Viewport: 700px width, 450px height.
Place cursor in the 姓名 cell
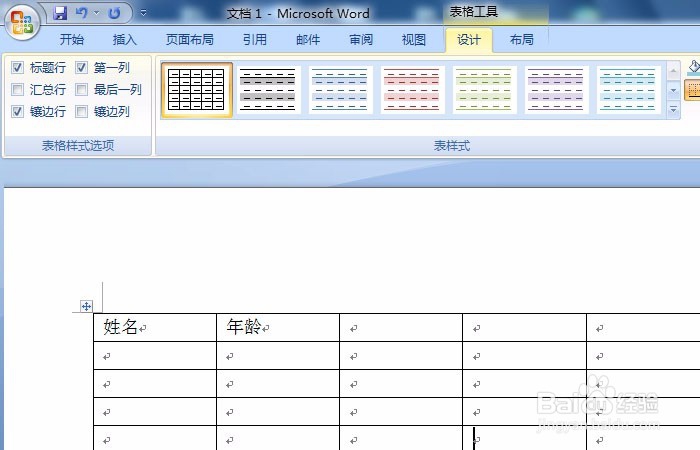pyautogui.click(x=155, y=327)
